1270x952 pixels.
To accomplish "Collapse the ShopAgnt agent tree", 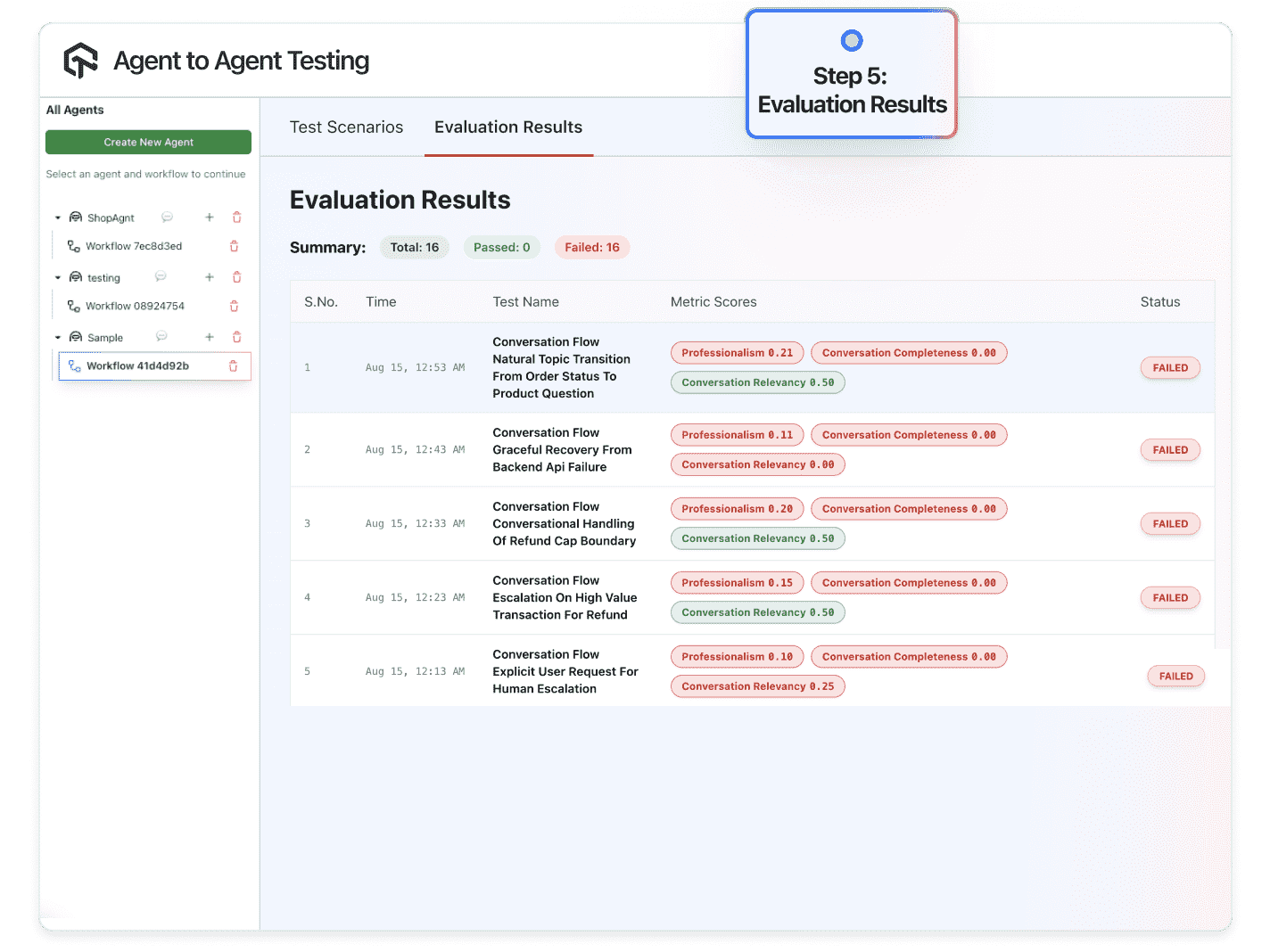I will point(58,217).
